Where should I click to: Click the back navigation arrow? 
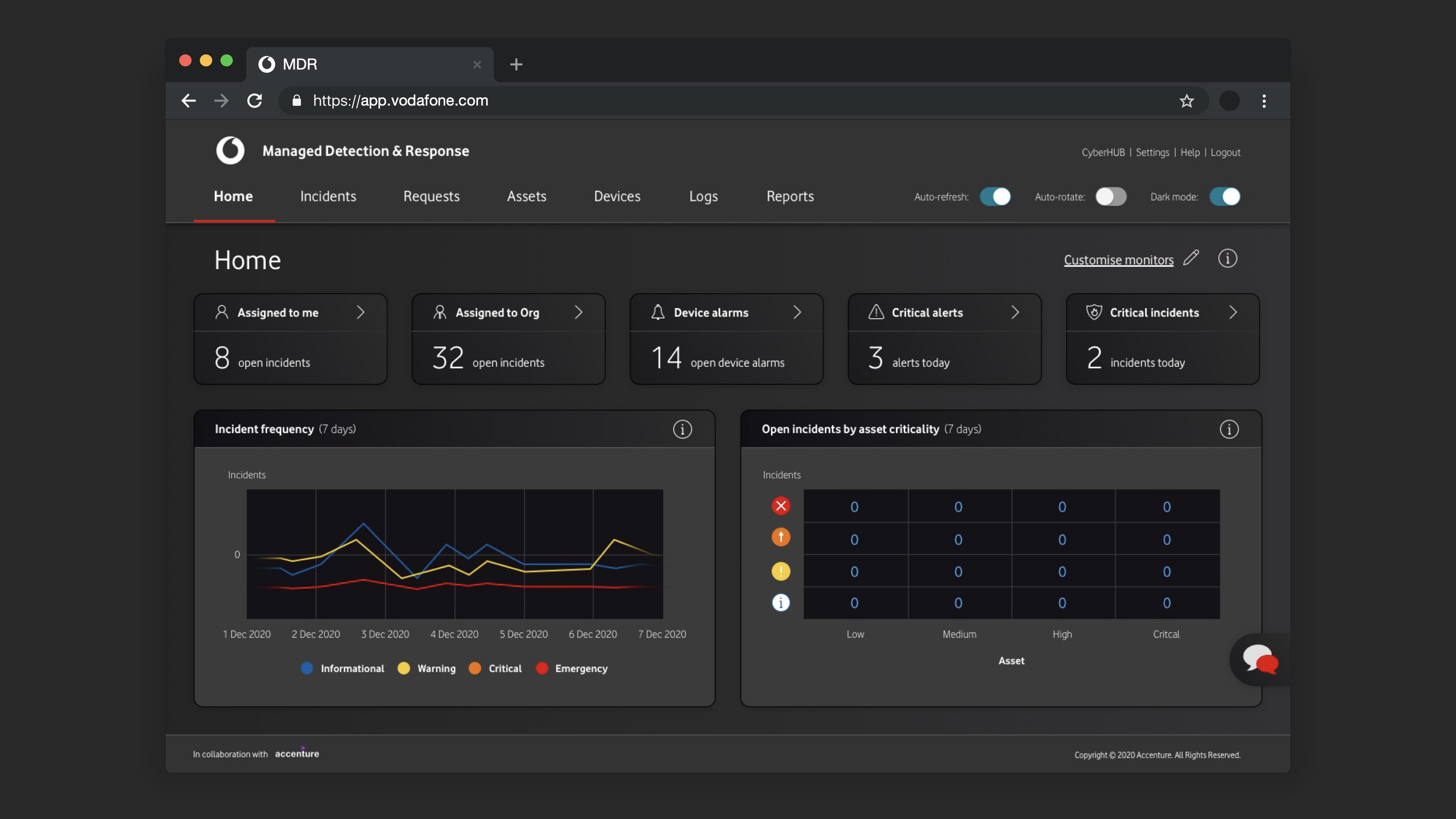(x=189, y=101)
